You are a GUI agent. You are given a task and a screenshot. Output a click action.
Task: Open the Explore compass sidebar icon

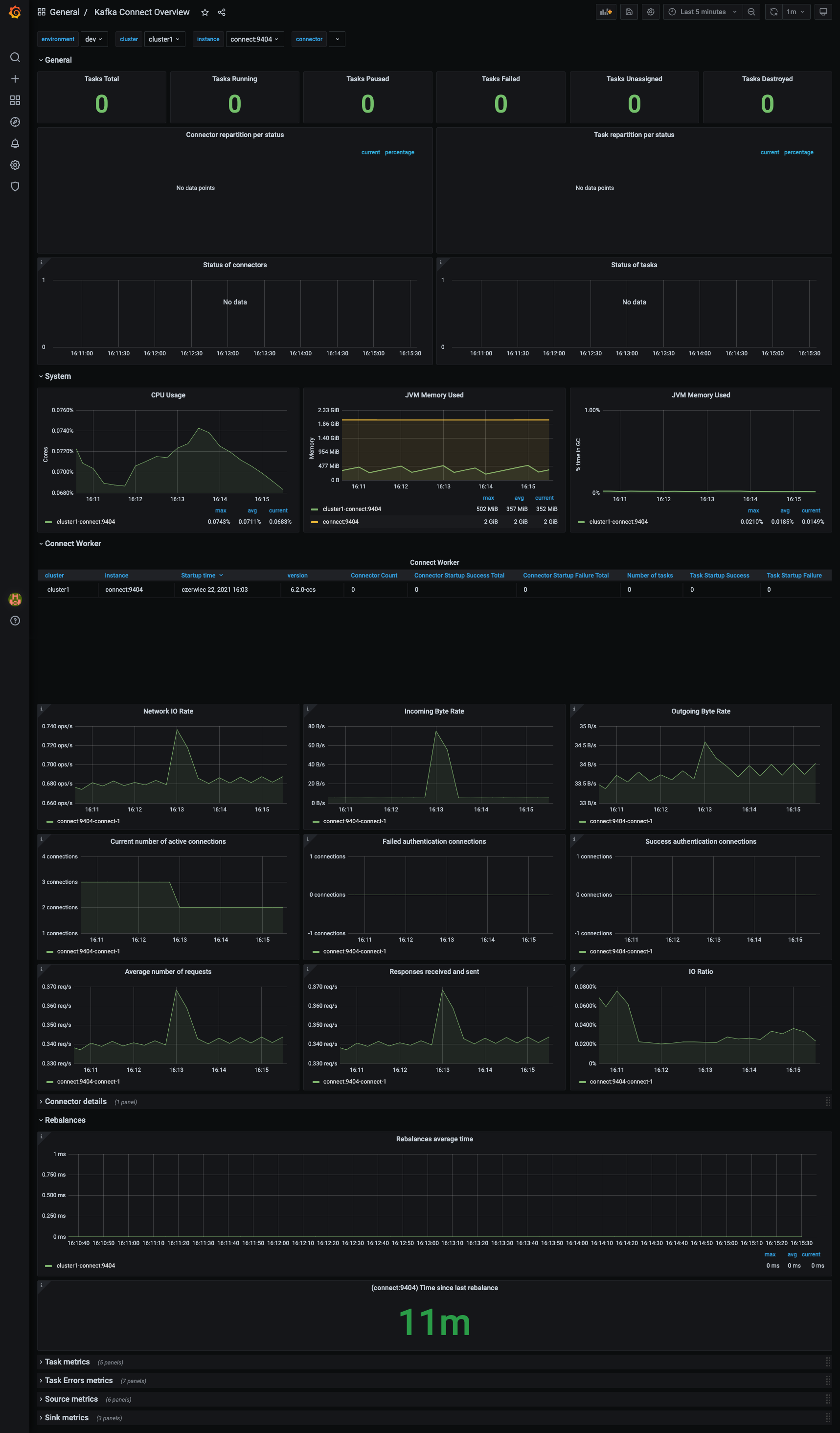point(15,122)
